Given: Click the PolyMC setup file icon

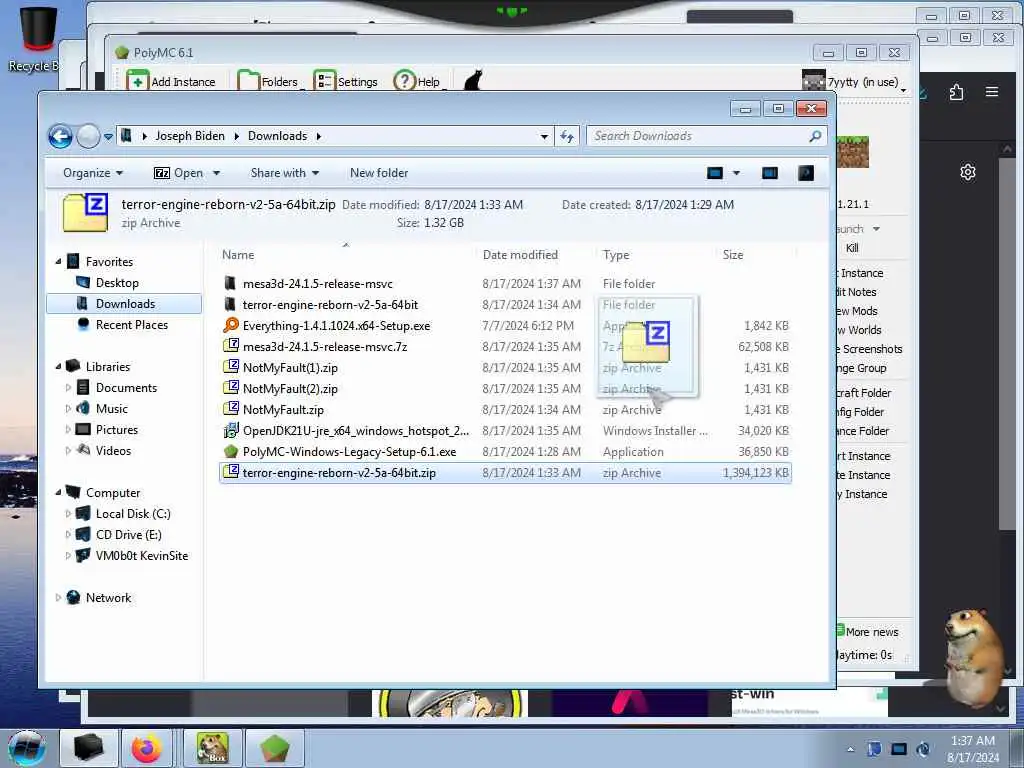Looking at the screenshot, I should 231,451.
